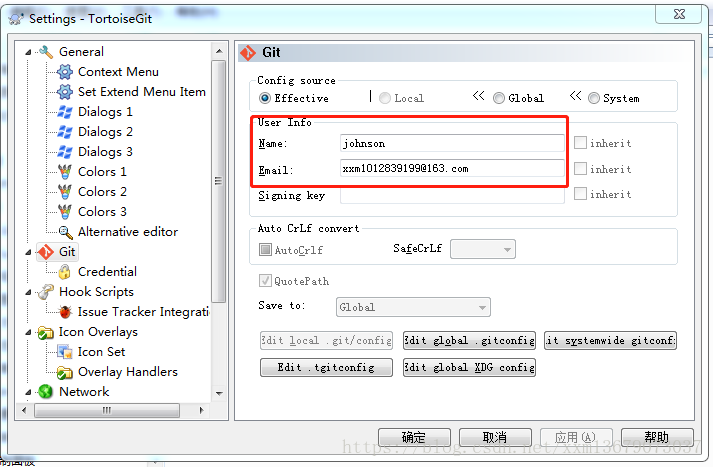Toggle the QuotePath checkbox
Image resolution: width=713 pixels, height=467 pixels.
pos(265,281)
